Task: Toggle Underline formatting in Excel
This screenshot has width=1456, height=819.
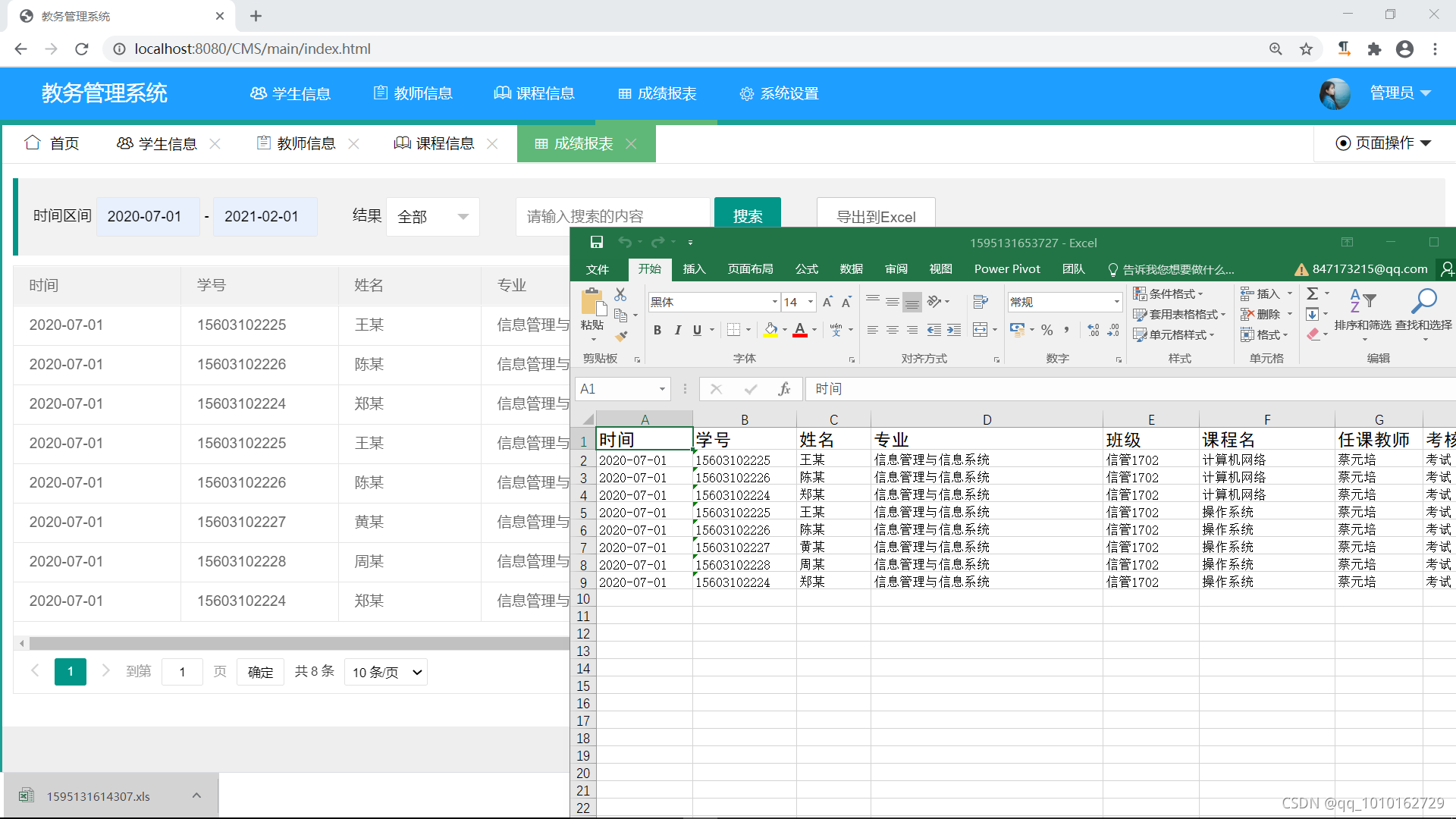Action: (x=697, y=330)
